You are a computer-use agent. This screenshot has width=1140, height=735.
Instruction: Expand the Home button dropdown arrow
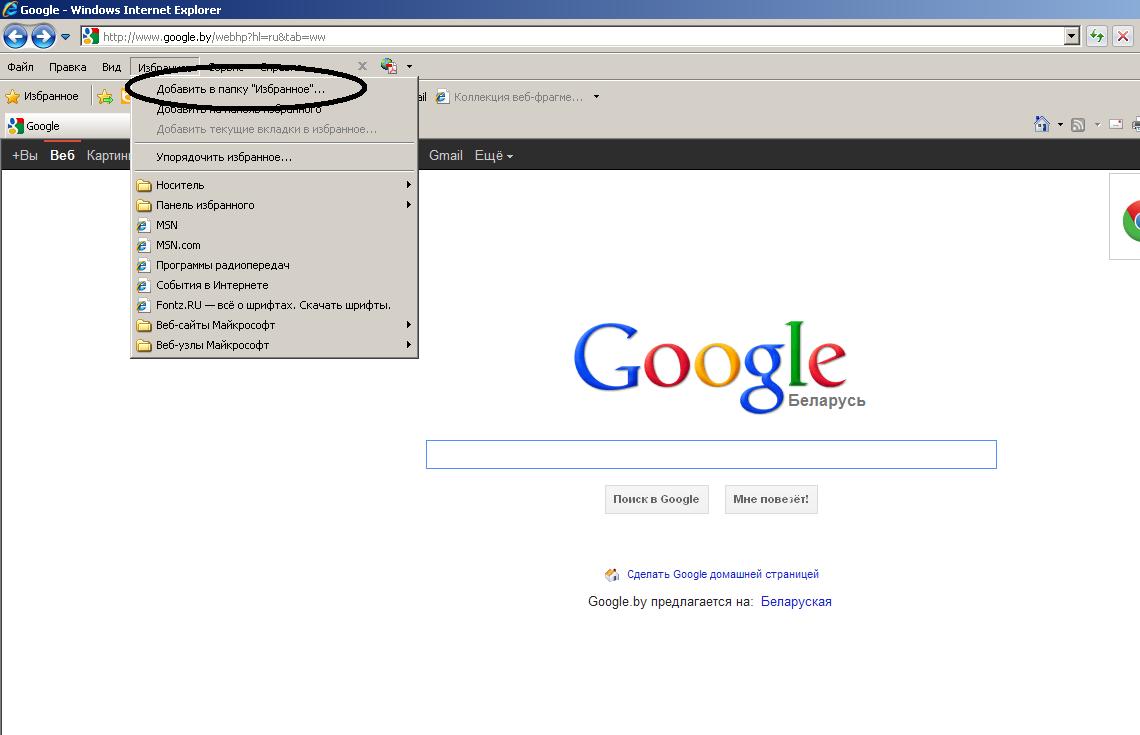coord(1060,125)
